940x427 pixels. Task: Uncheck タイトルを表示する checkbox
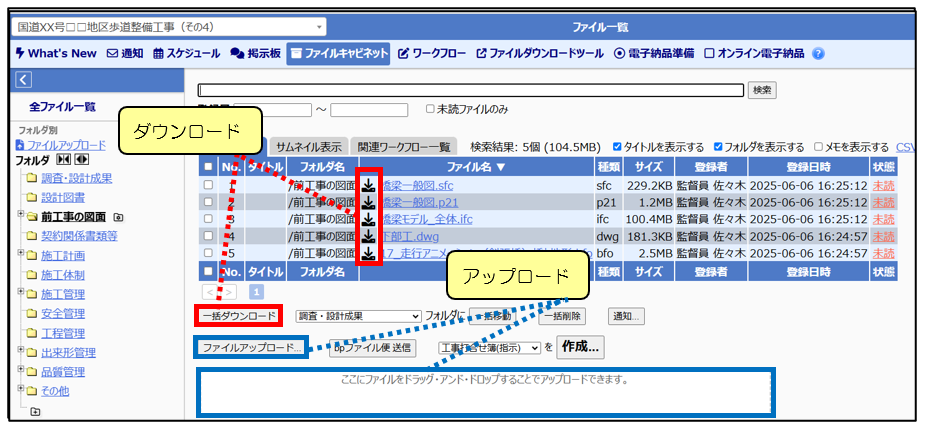click(x=617, y=146)
